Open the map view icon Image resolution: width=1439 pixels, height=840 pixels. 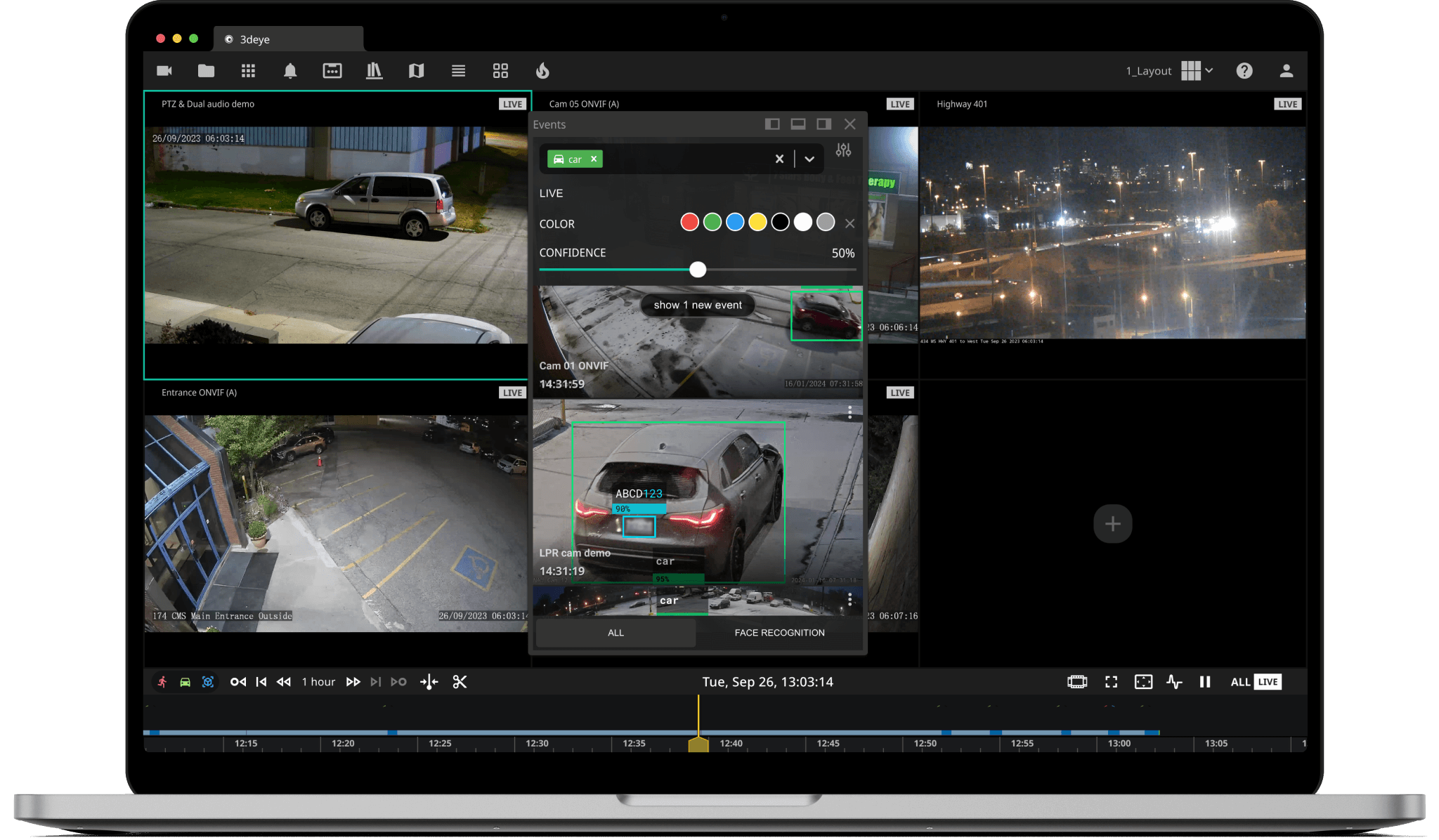417,70
